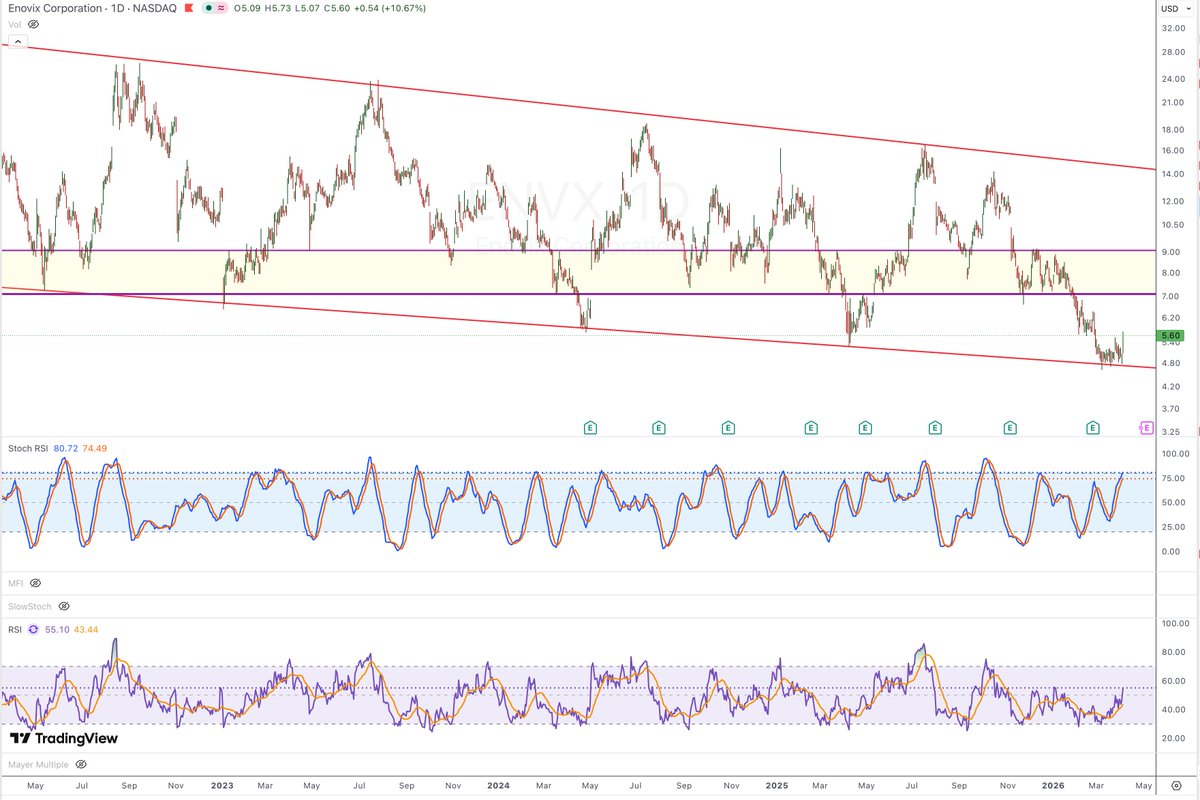1200x800 pixels.
Task: Click the 2023 label on time axis
Action: coord(222,787)
